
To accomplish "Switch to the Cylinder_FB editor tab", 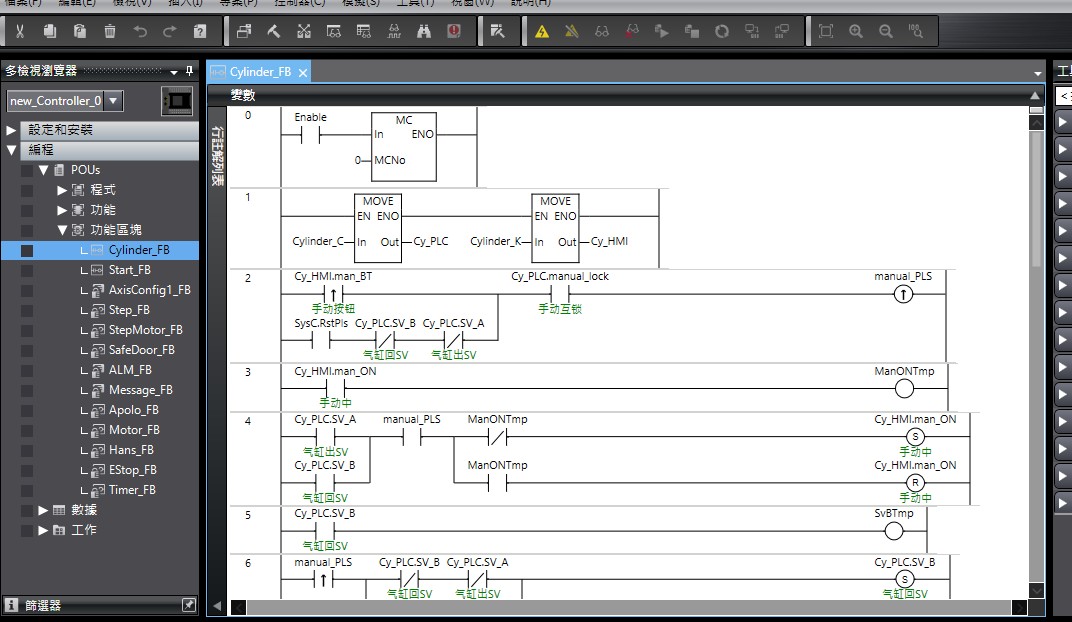I will tap(258, 72).
